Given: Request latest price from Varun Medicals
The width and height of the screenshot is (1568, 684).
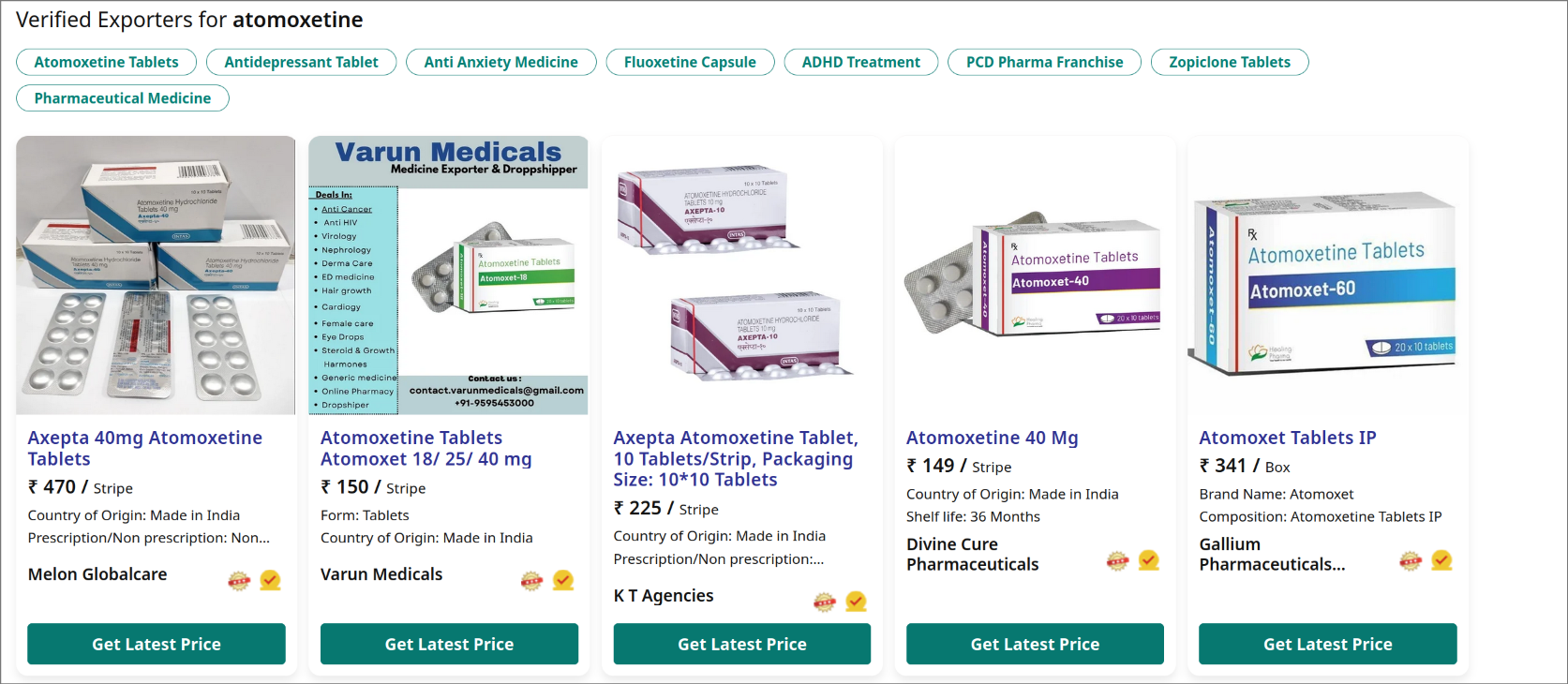Looking at the screenshot, I should coord(449,644).
